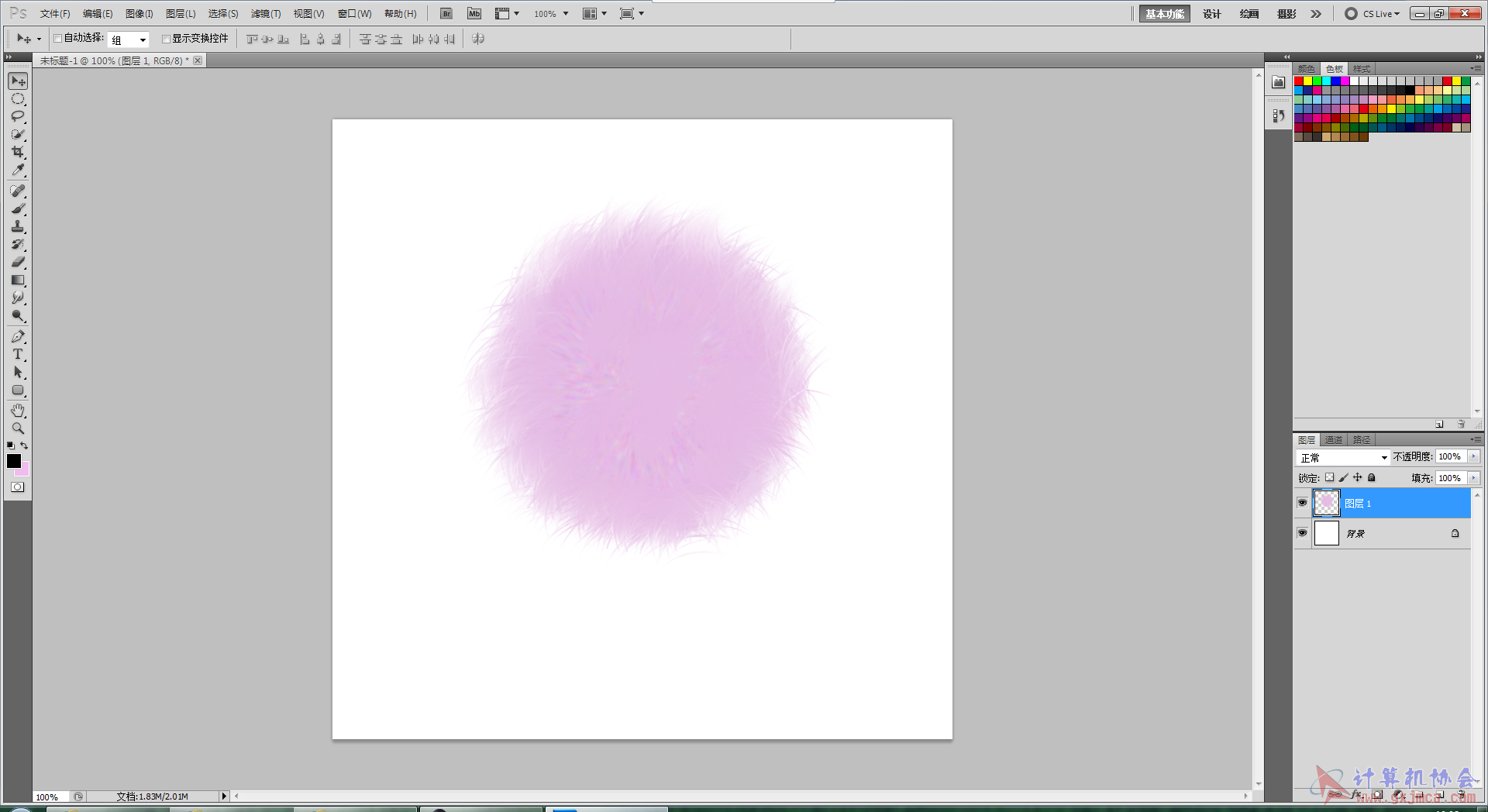Open the blend mode 正常 dropdown

[x=1343, y=457]
